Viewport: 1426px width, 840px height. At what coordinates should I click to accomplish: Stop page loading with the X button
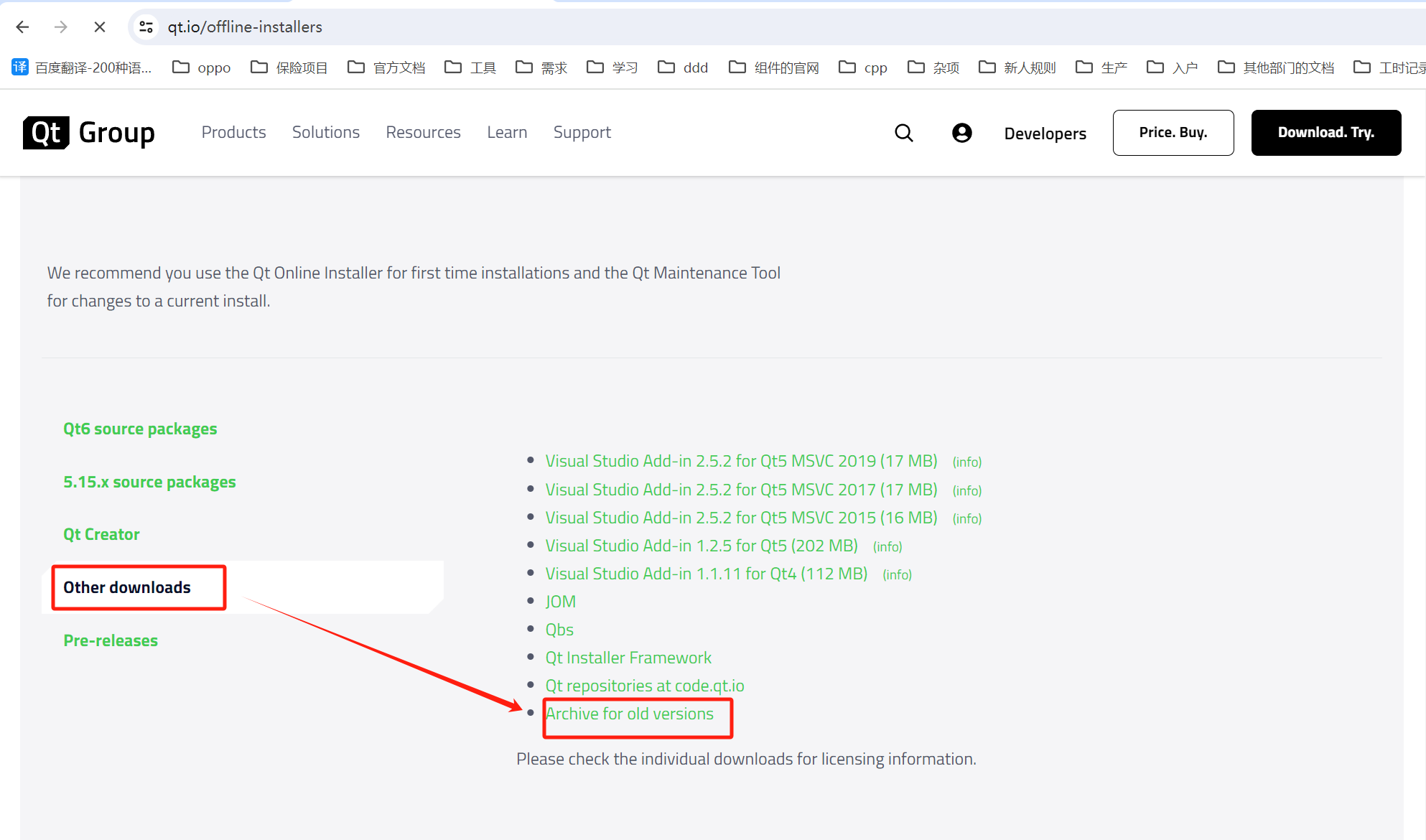[100, 27]
